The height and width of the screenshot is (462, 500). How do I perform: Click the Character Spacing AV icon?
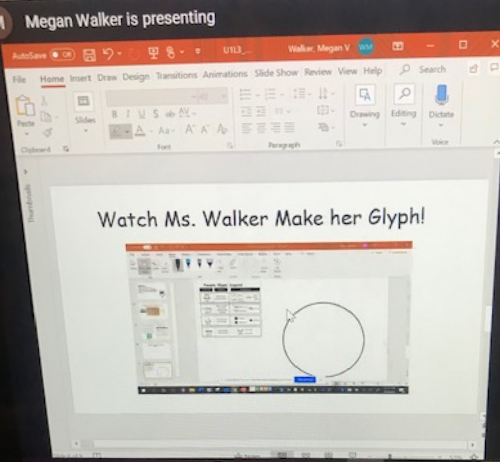pos(184,112)
